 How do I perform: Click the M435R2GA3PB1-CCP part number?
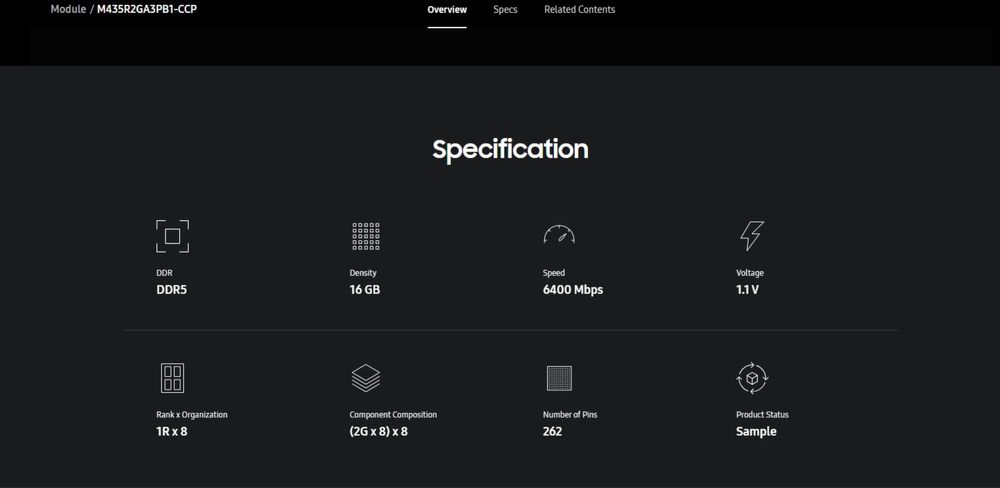click(147, 10)
